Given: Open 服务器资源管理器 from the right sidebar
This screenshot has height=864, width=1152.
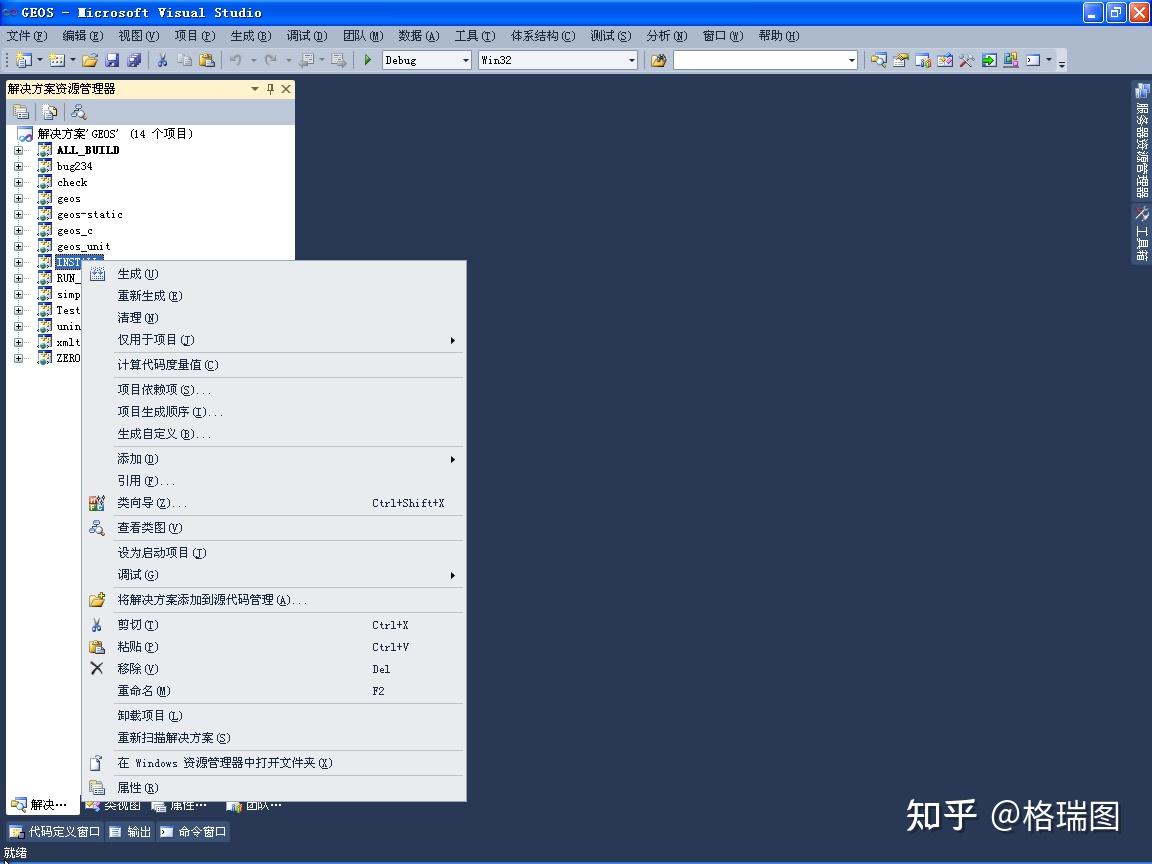Looking at the screenshot, I should [x=1142, y=140].
